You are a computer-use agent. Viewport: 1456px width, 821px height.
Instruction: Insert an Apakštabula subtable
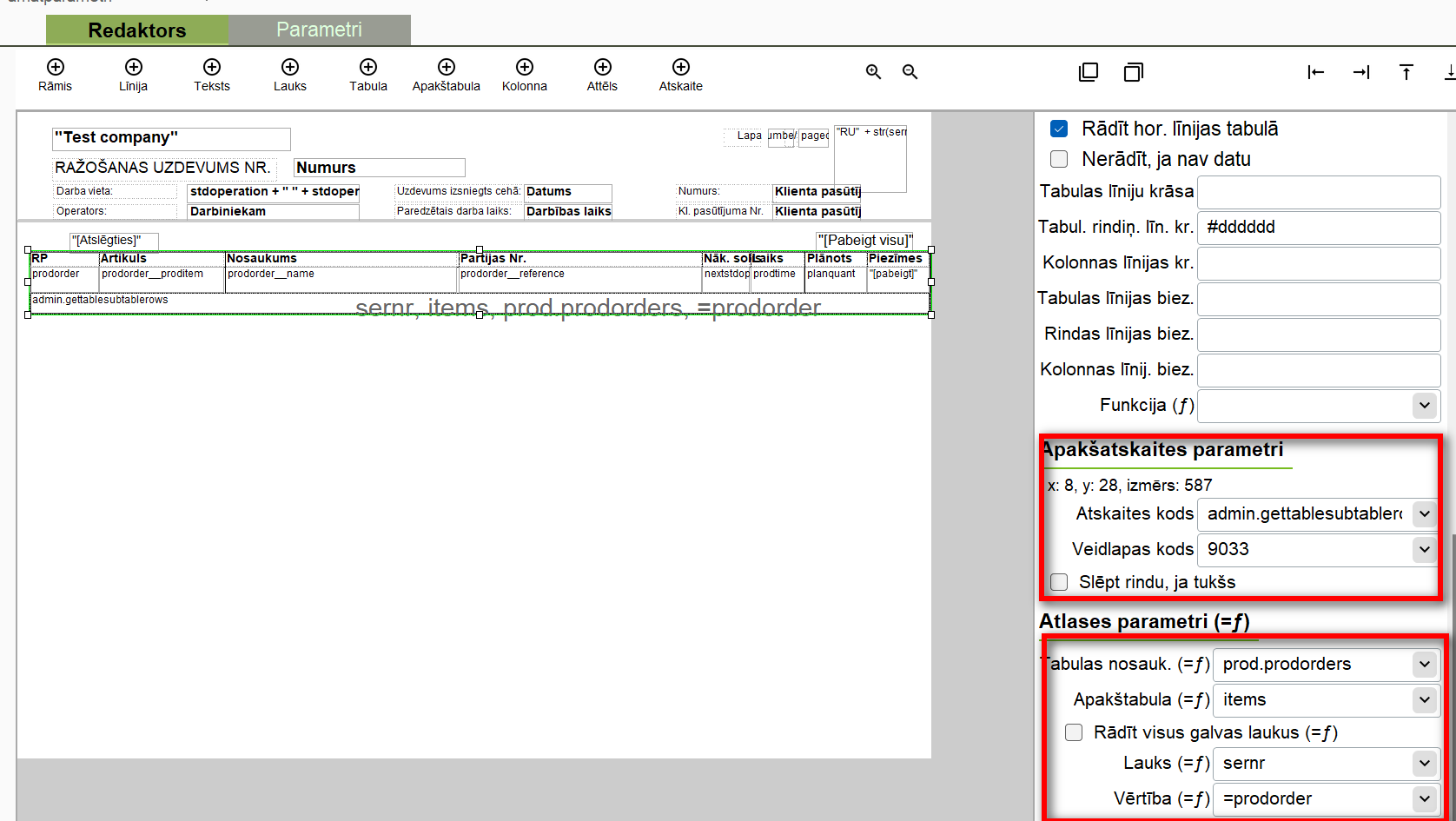[x=447, y=75]
